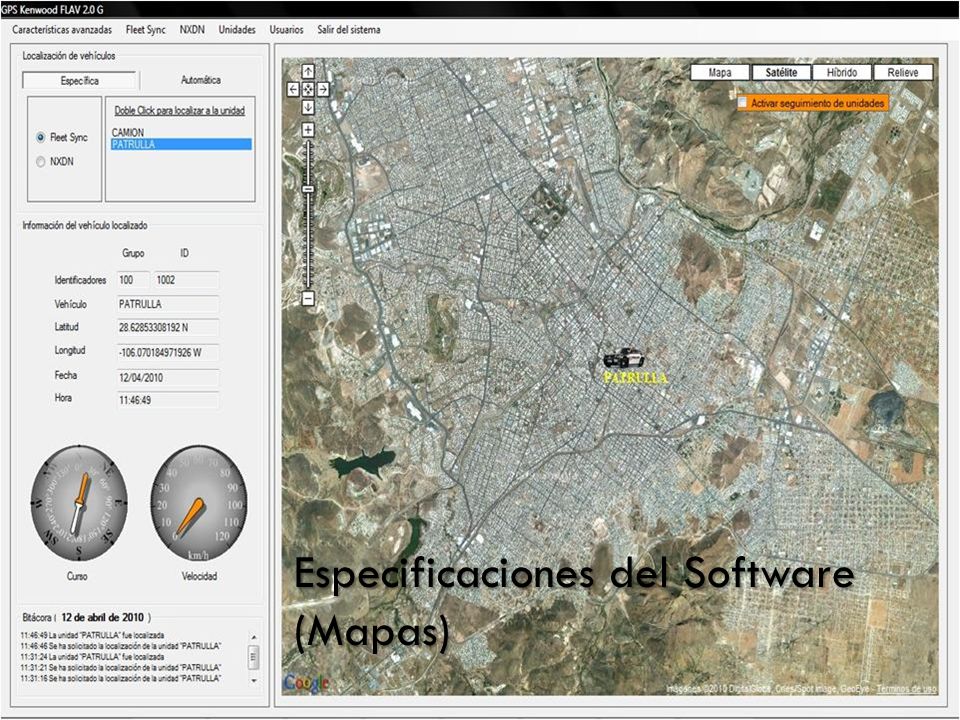Select the NXDN radio button
The image size is (960, 720).
click(x=40, y=162)
